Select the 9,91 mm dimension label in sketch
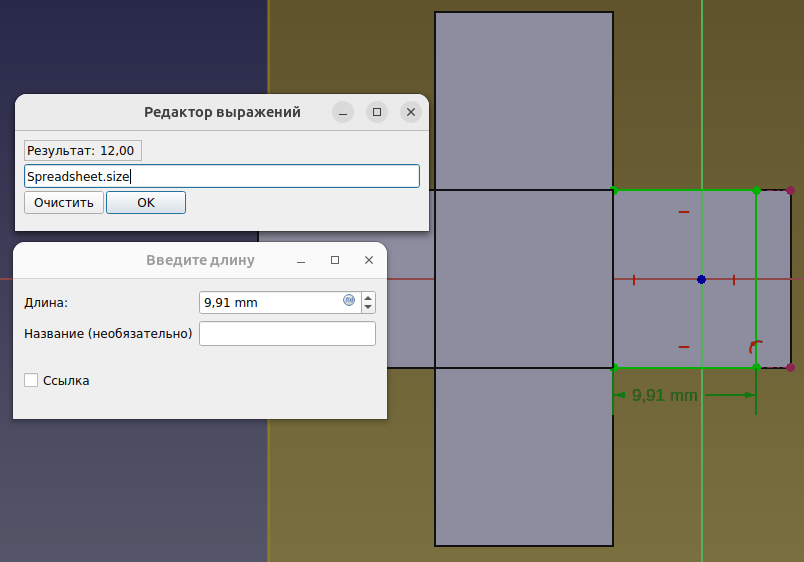The height and width of the screenshot is (562, 804). point(665,395)
